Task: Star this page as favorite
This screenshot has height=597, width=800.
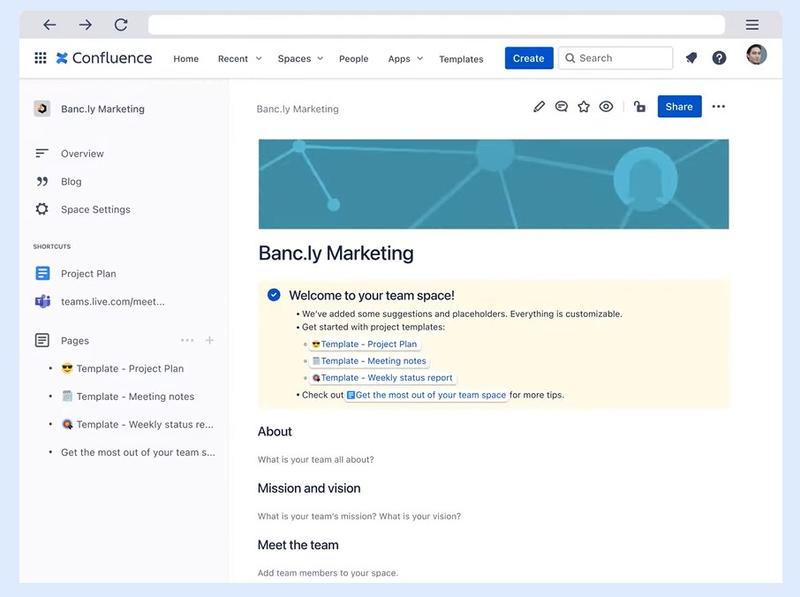Action: [x=584, y=107]
